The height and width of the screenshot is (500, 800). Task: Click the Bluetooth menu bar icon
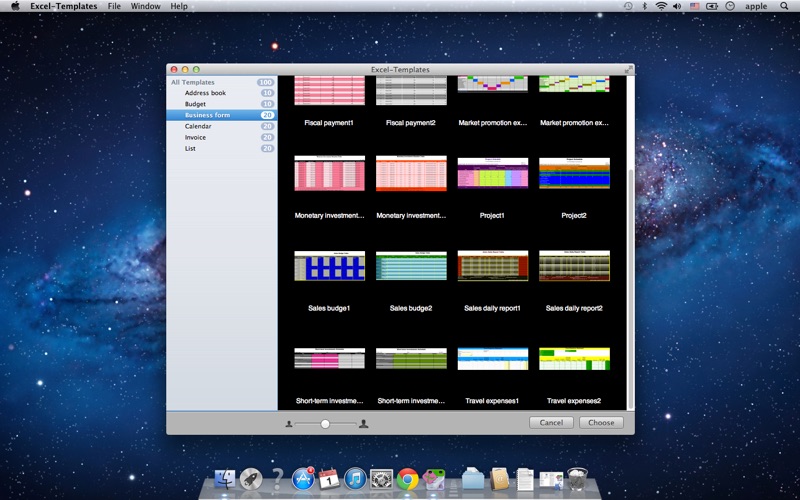(x=644, y=6)
